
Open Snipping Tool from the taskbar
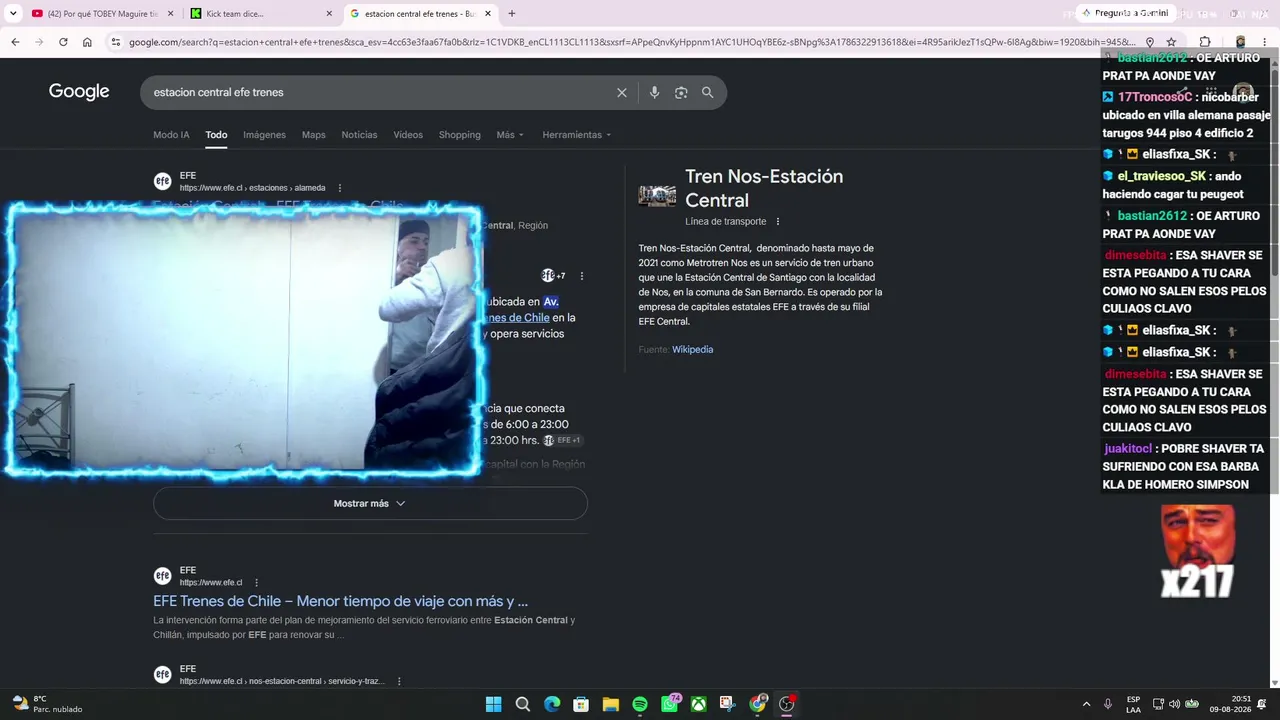pyautogui.click(x=728, y=704)
